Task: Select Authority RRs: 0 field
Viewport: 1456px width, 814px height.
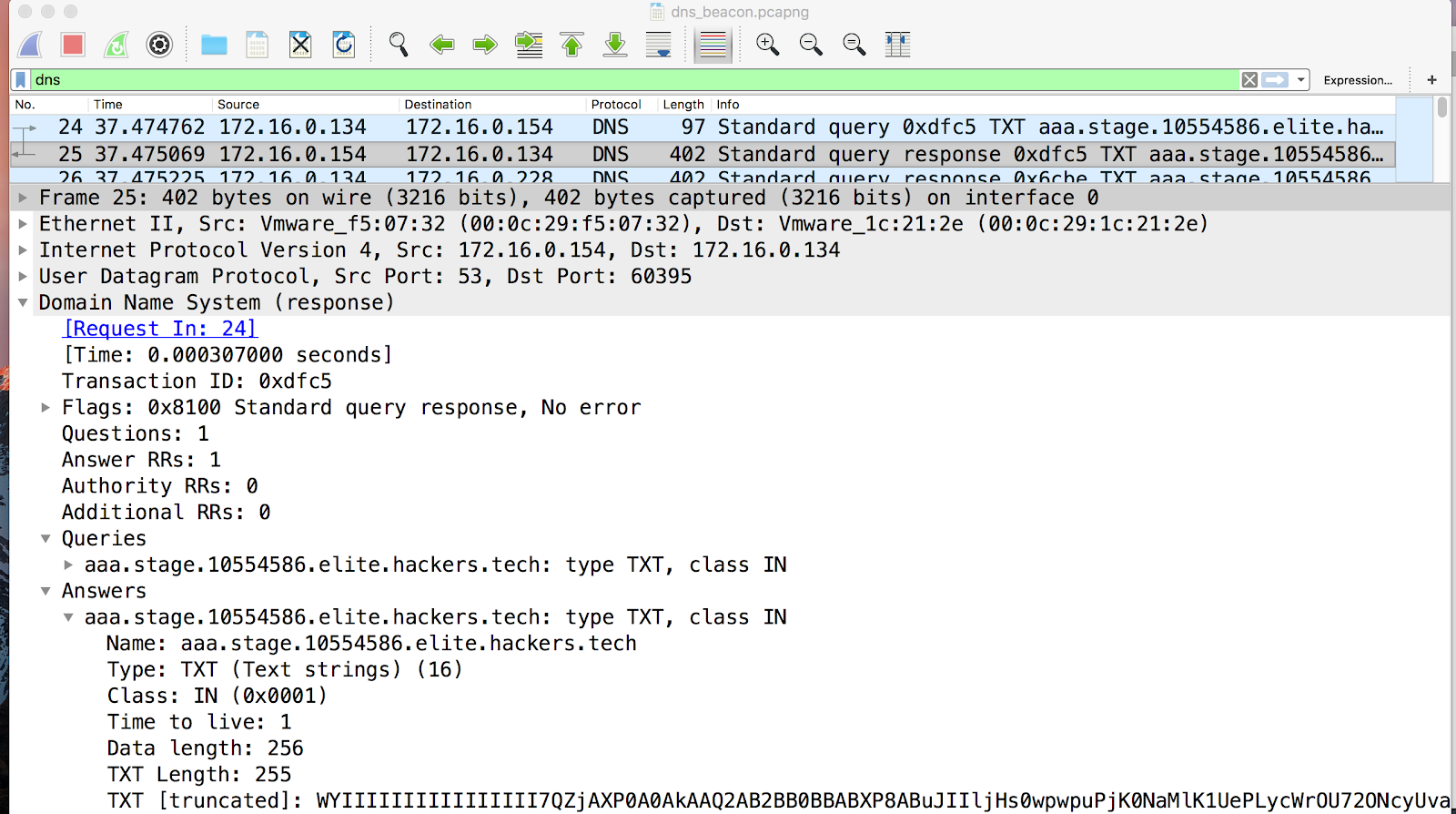Action: coord(160,487)
